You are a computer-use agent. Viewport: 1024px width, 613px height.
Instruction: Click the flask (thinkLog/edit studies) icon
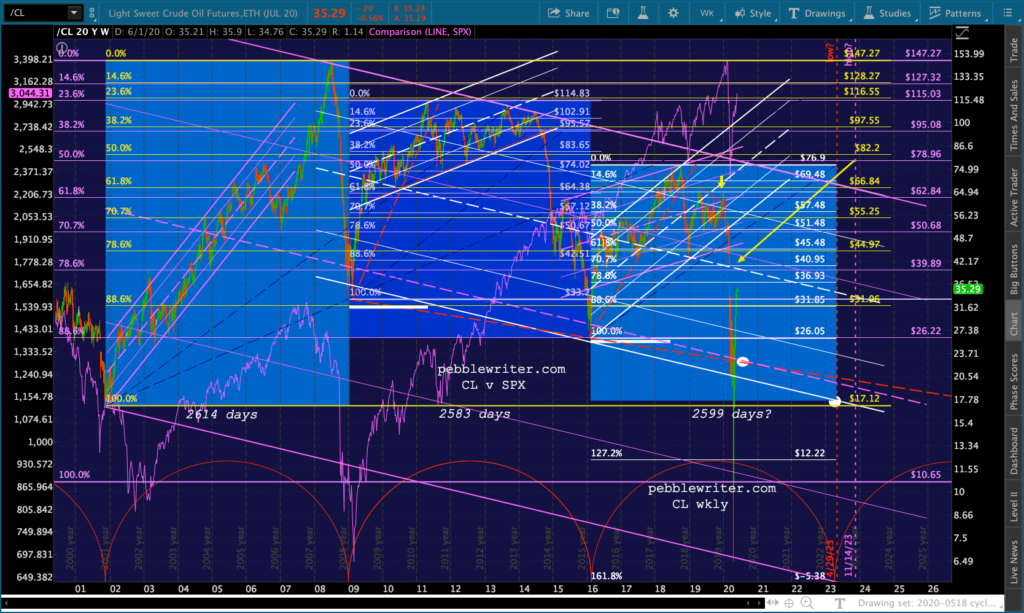pyautogui.click(x=643, y=13)
